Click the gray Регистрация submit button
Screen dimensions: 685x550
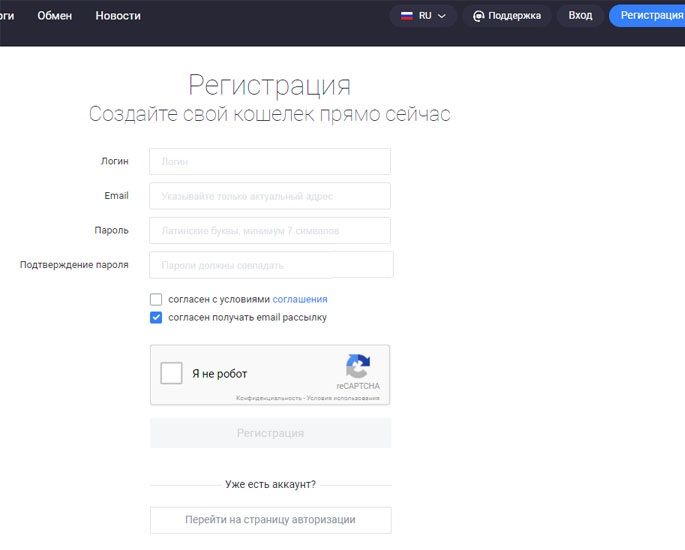270,433
